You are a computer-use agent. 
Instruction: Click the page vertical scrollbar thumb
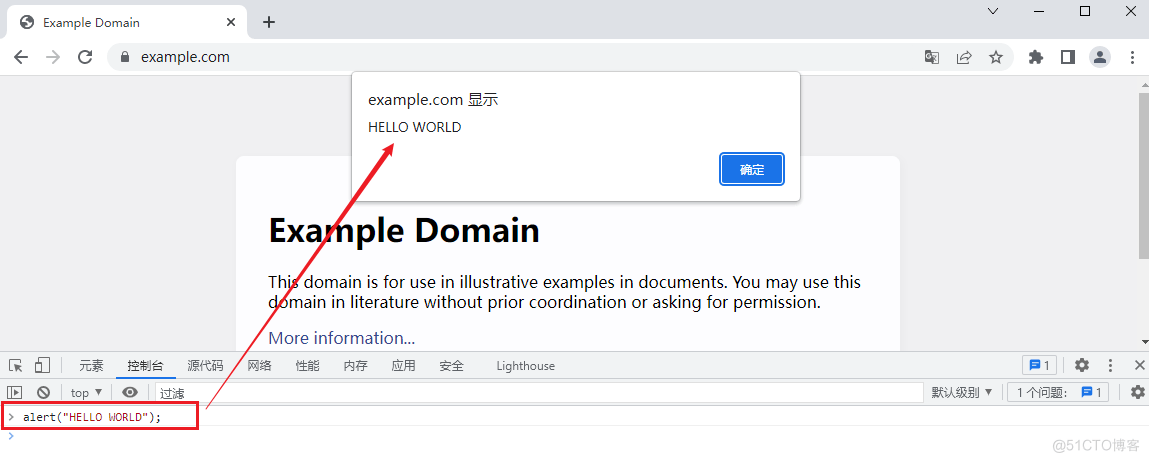pyautogui.click(x=1144, y=175)
